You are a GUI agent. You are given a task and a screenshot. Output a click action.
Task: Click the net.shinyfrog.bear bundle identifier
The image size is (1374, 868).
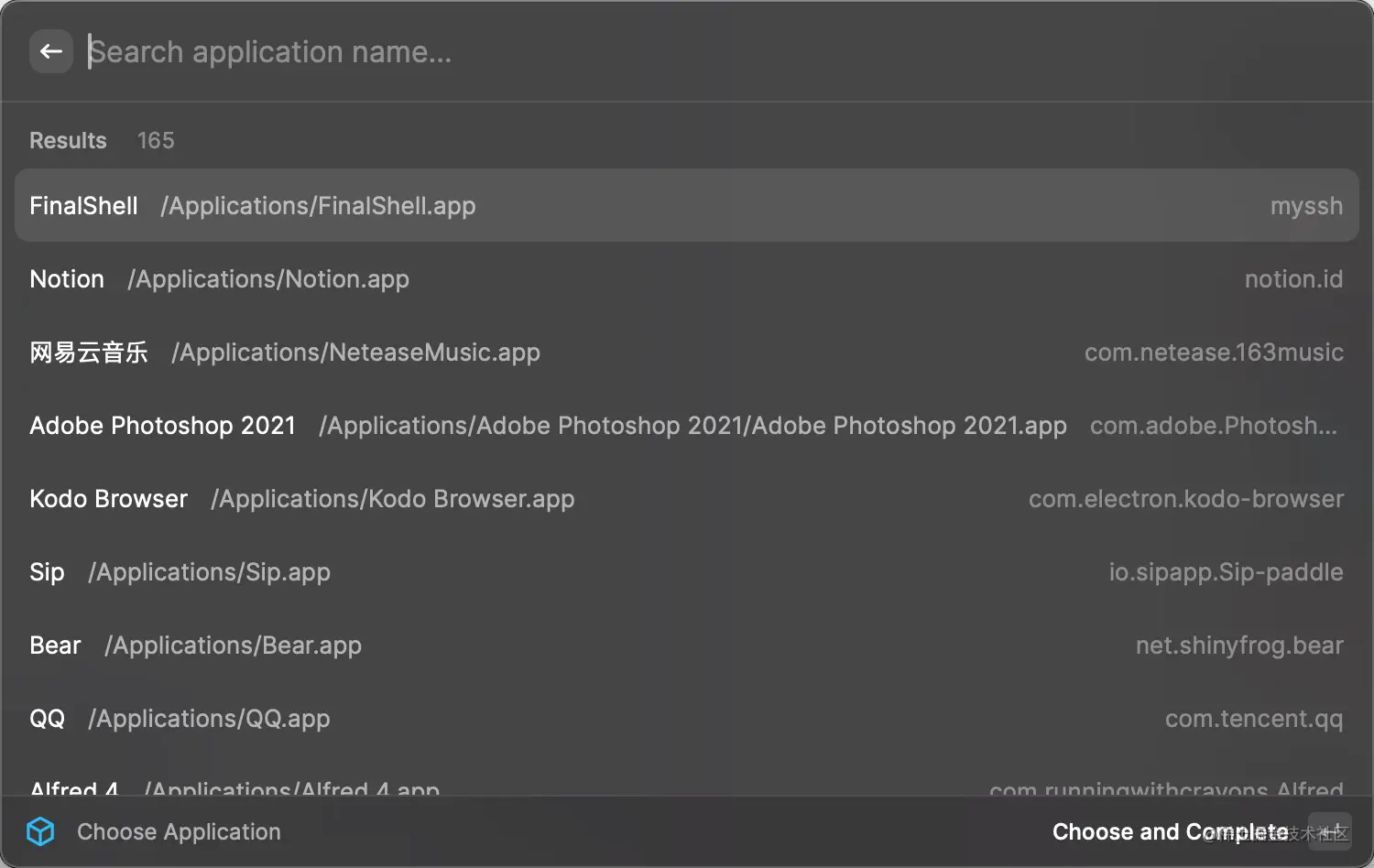click(x=1238, y=646)
